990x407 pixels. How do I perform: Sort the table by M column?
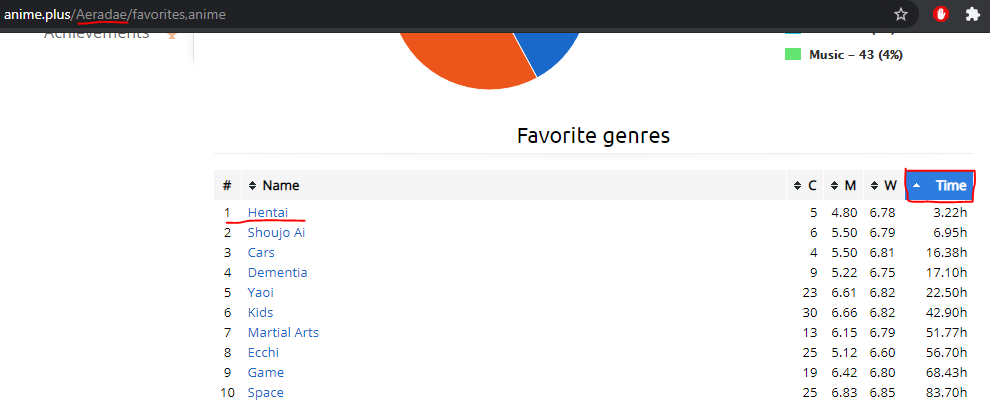pos(844,186)
